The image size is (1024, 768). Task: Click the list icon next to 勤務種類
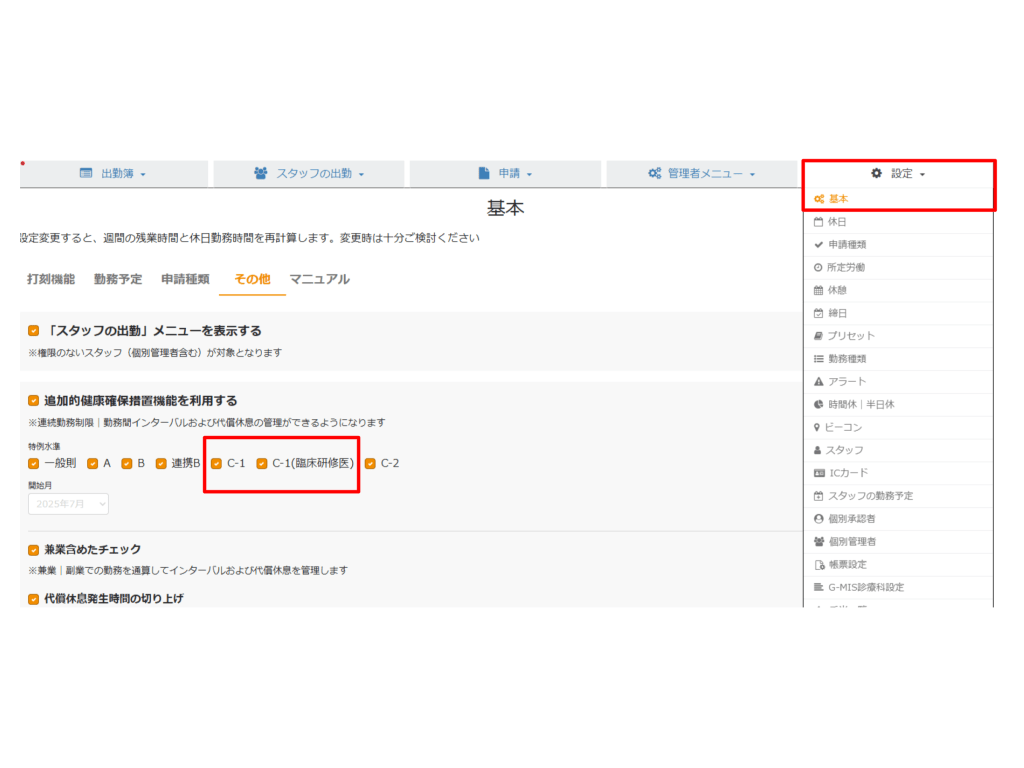(819, 359)
